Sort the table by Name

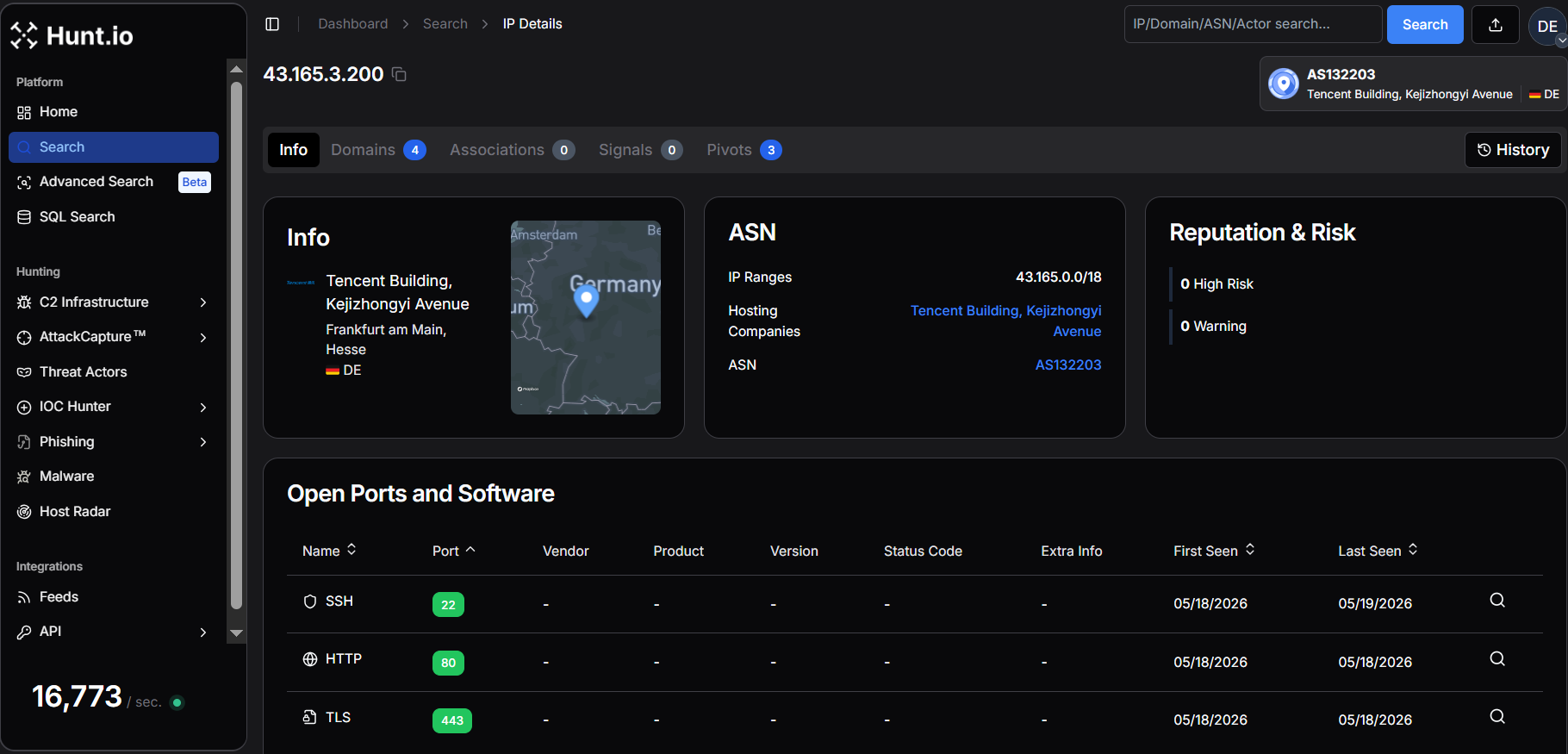(x=329, y=551)
